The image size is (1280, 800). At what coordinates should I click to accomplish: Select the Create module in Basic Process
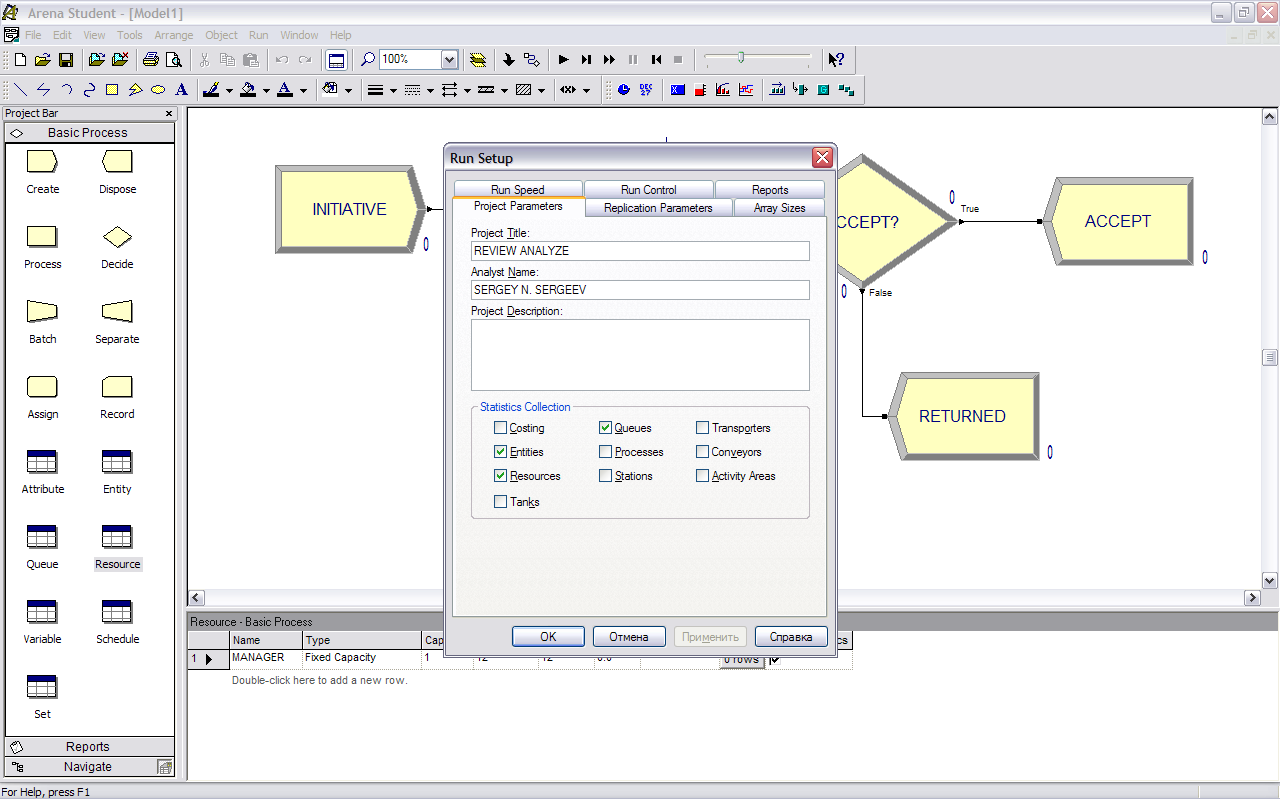pyautogui.click(x=42, y=162)
